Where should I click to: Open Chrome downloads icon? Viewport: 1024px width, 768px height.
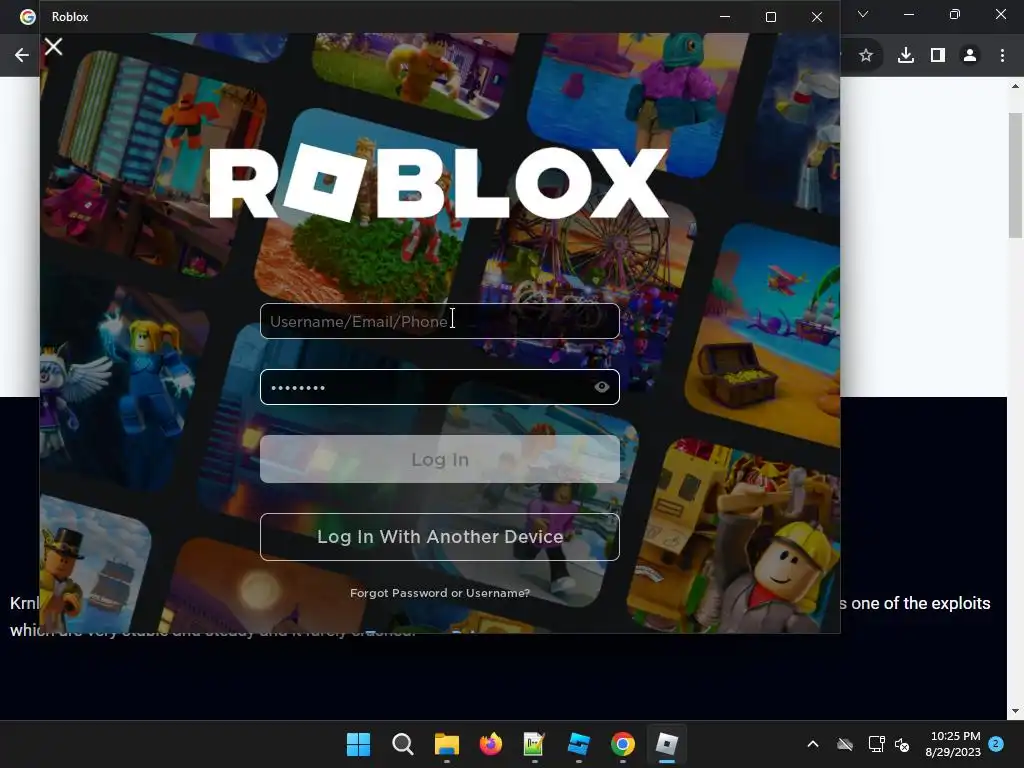pos(906,56)
